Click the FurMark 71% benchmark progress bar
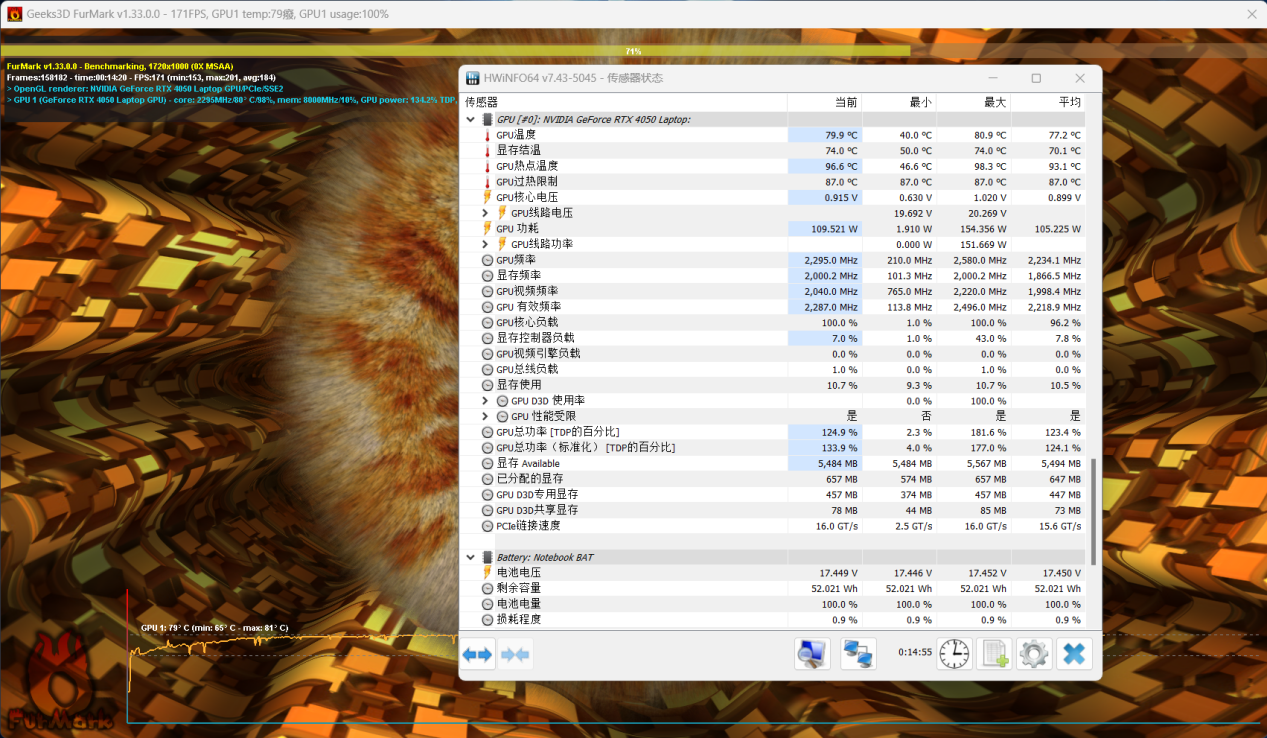1267x738 pixels. pyautogui.click(x=633, y=50)
